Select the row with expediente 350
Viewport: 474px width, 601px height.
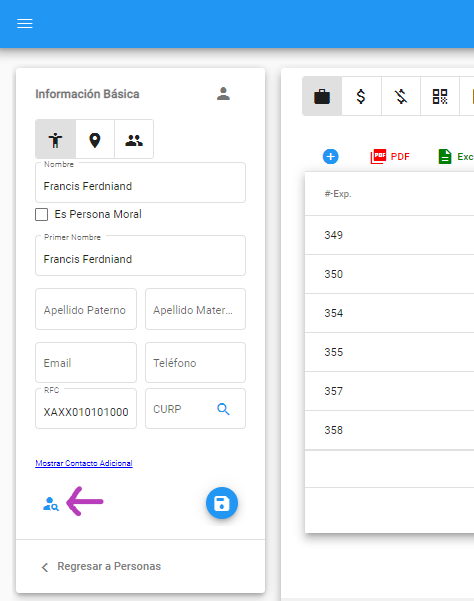389,274
